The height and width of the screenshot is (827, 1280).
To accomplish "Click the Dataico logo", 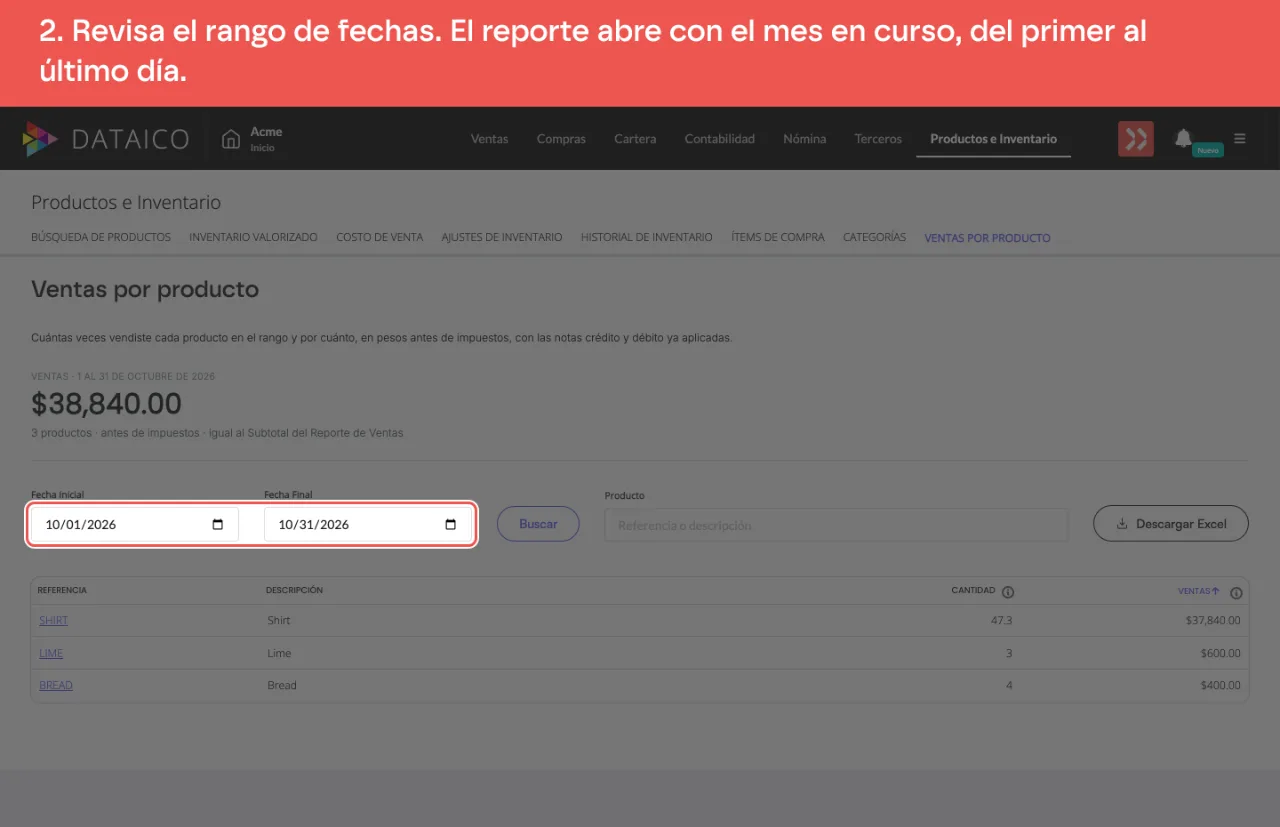I will pyautogui.click(x=106, y=139).
